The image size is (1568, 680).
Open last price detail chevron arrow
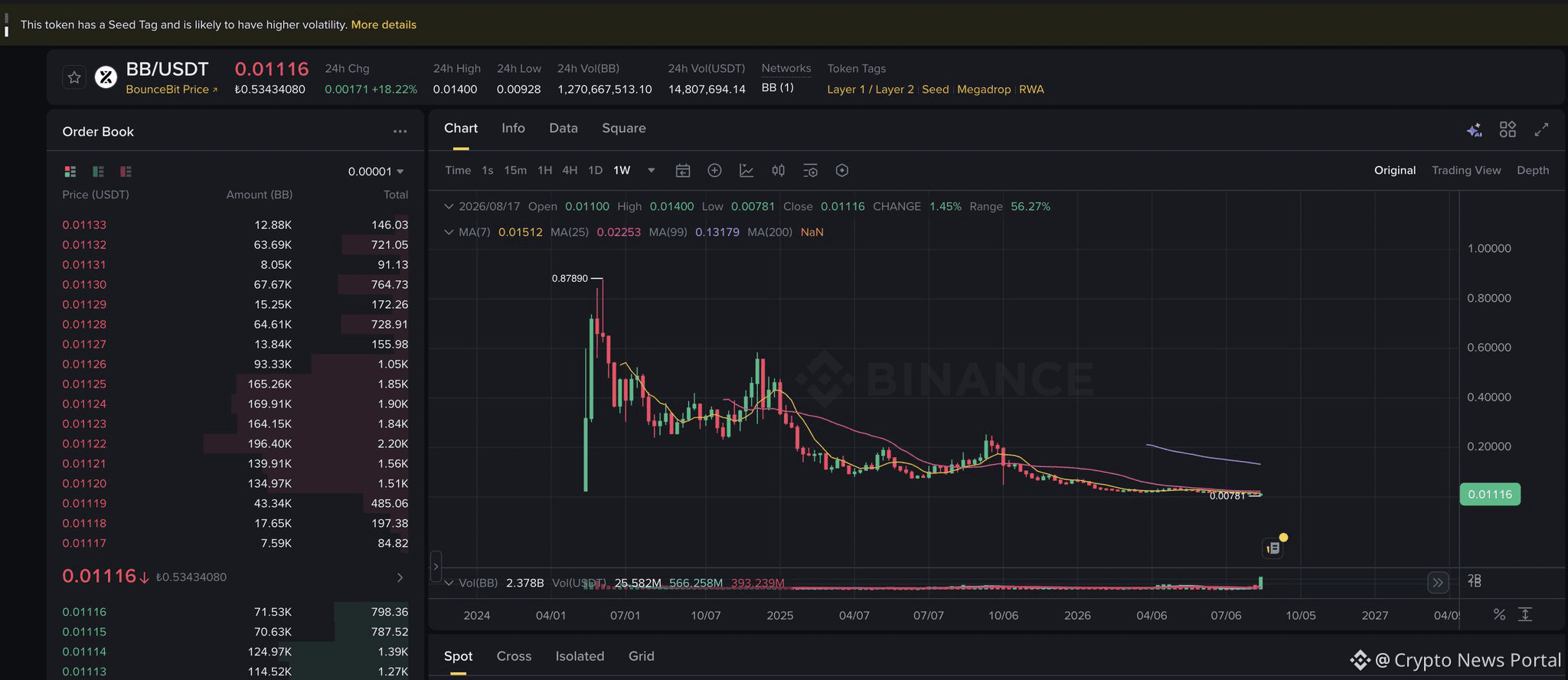pyautogui.click(x=400, y=577)
